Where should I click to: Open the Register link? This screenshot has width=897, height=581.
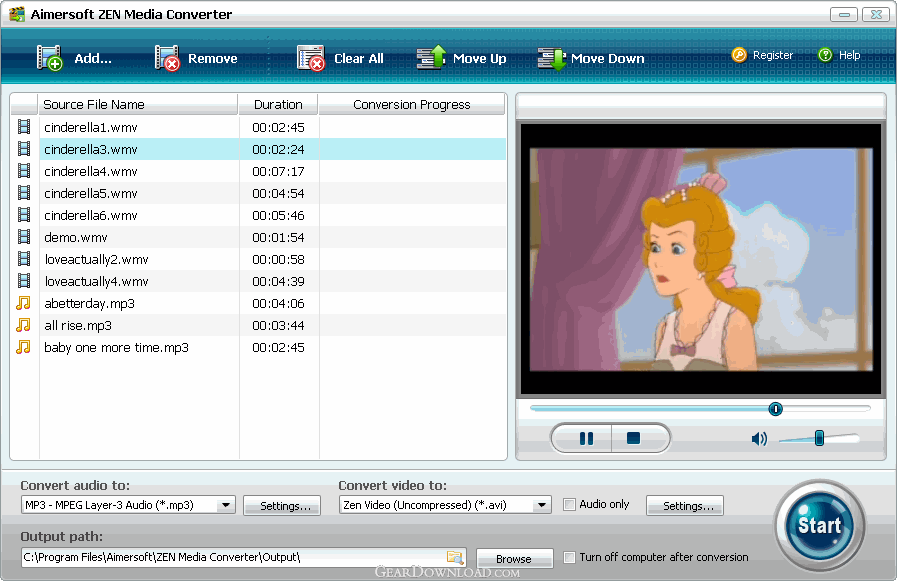click(773, 55)
